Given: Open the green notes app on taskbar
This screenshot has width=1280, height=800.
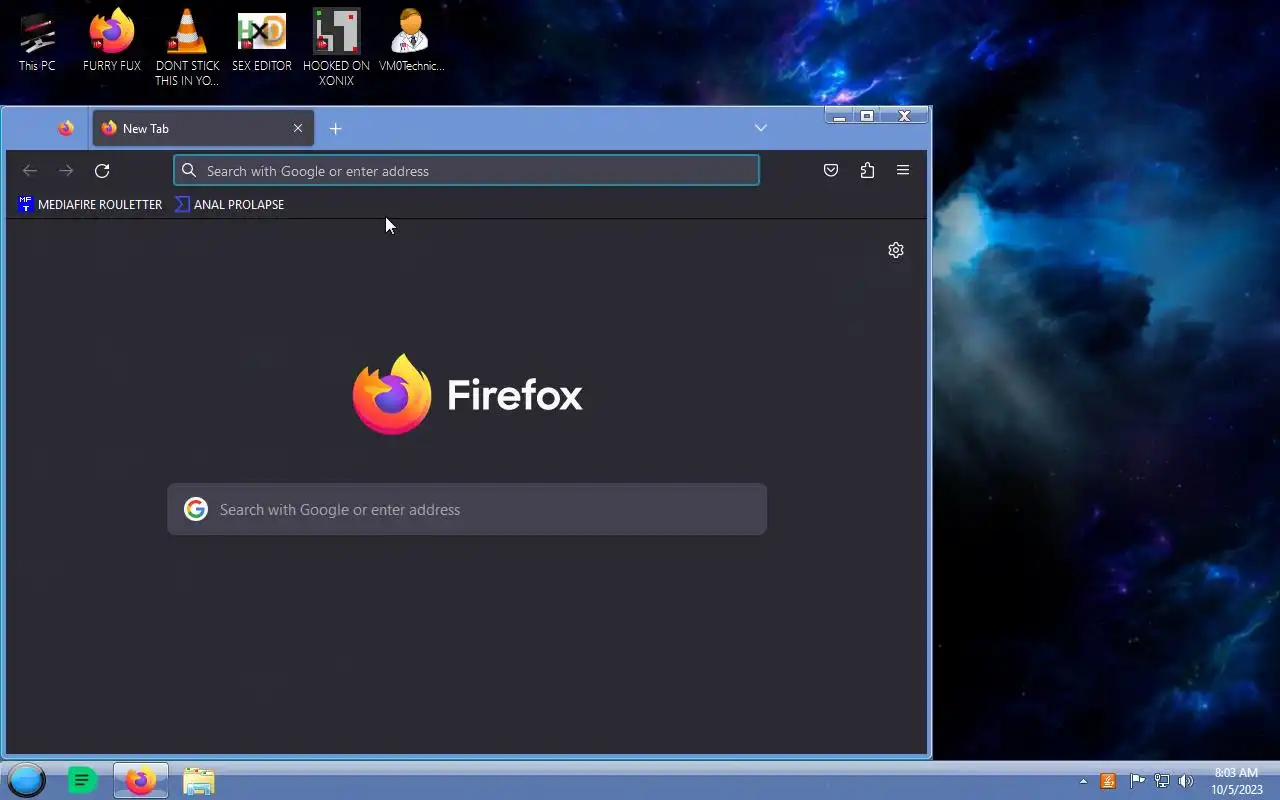Looking at the screenshot, I should (82, 780).
